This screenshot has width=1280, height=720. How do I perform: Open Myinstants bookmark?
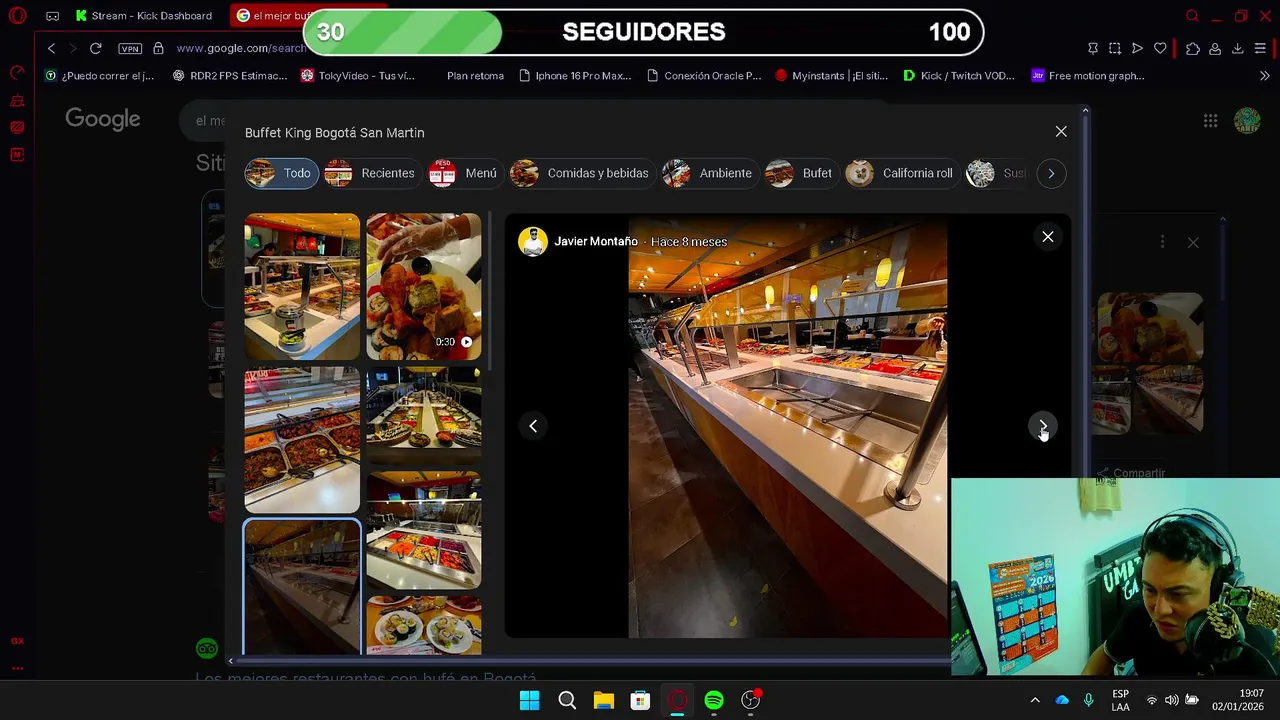832,76
